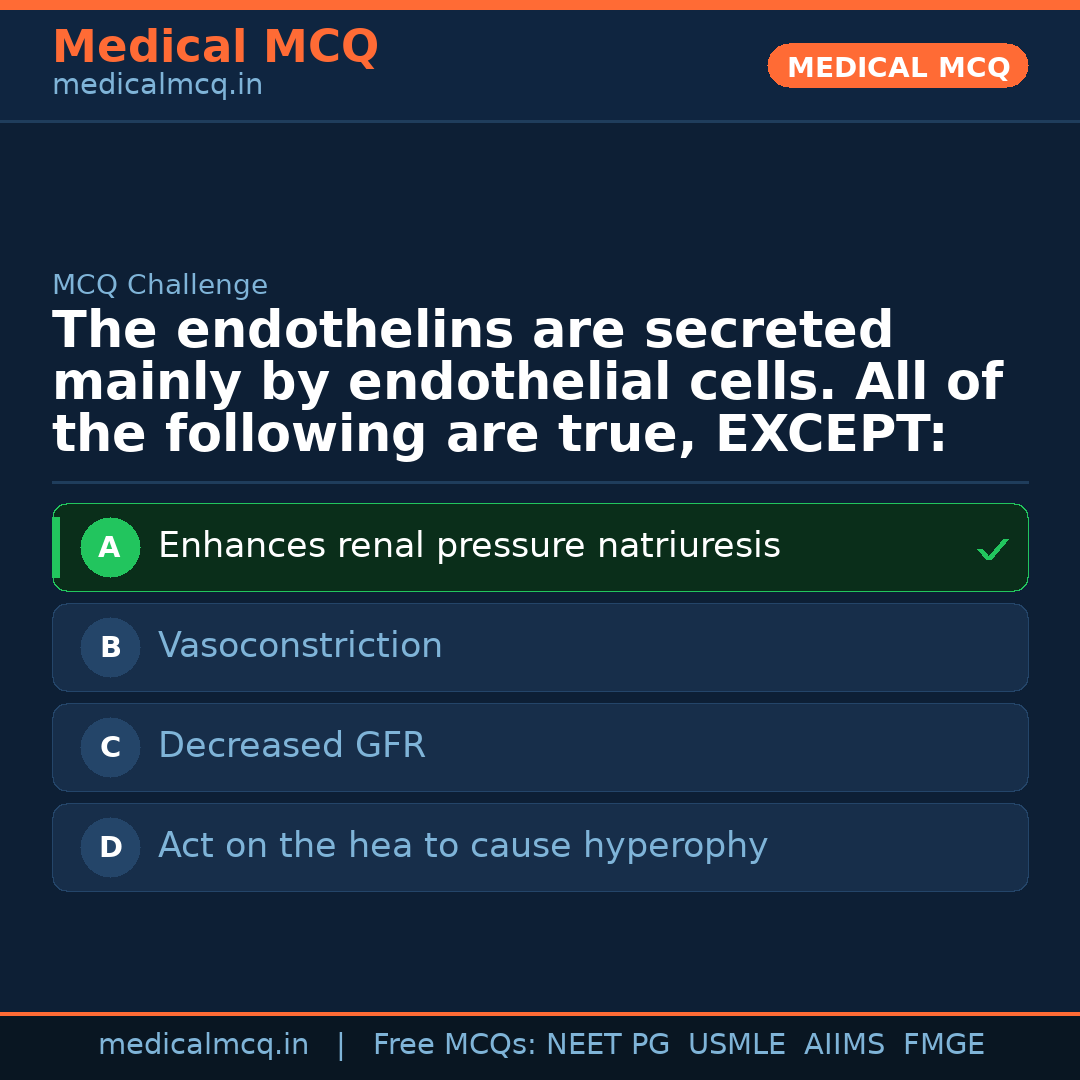The width and height of the screenshot is (1080, 1080).
Task: Click the orange MEDICAL MCQ badge
Action: point(897,66)
